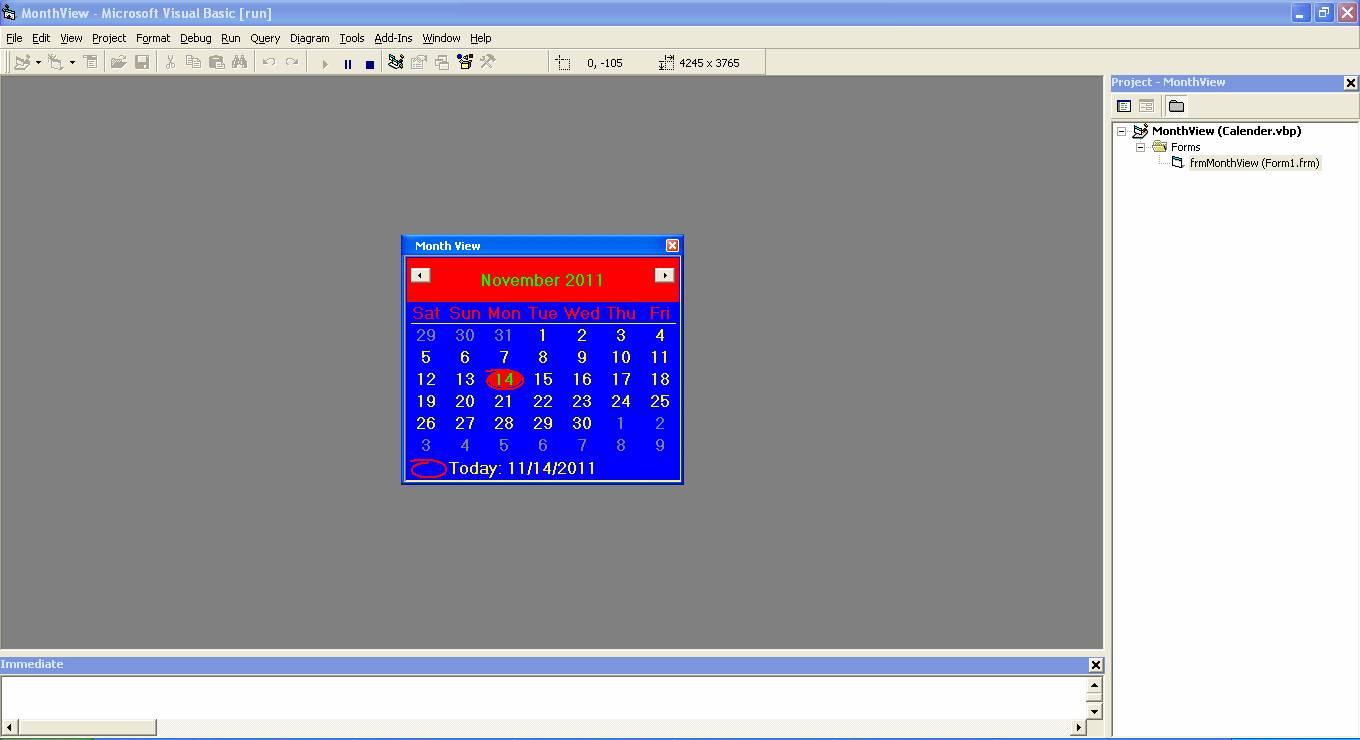Click the Cut scissors icon
The width and height of the screenshot is (1360, 740).
pos(170,62)
